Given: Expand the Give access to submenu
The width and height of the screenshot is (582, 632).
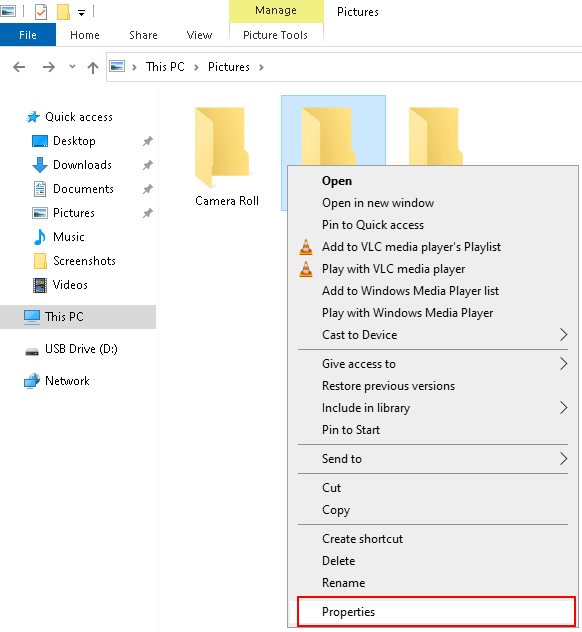Looking at the screenshot, I should tap(433, 364).
